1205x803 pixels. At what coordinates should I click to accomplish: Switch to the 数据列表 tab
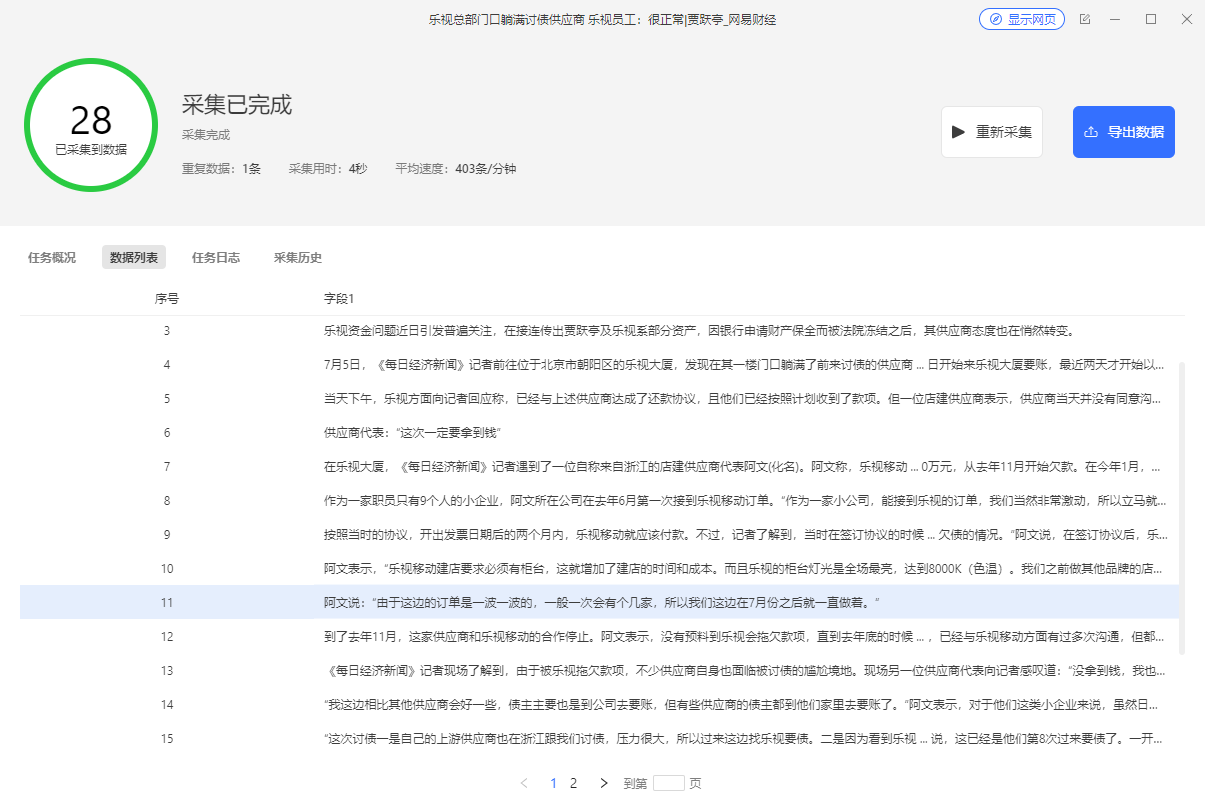pyautogui.click(x=134, y=257)
